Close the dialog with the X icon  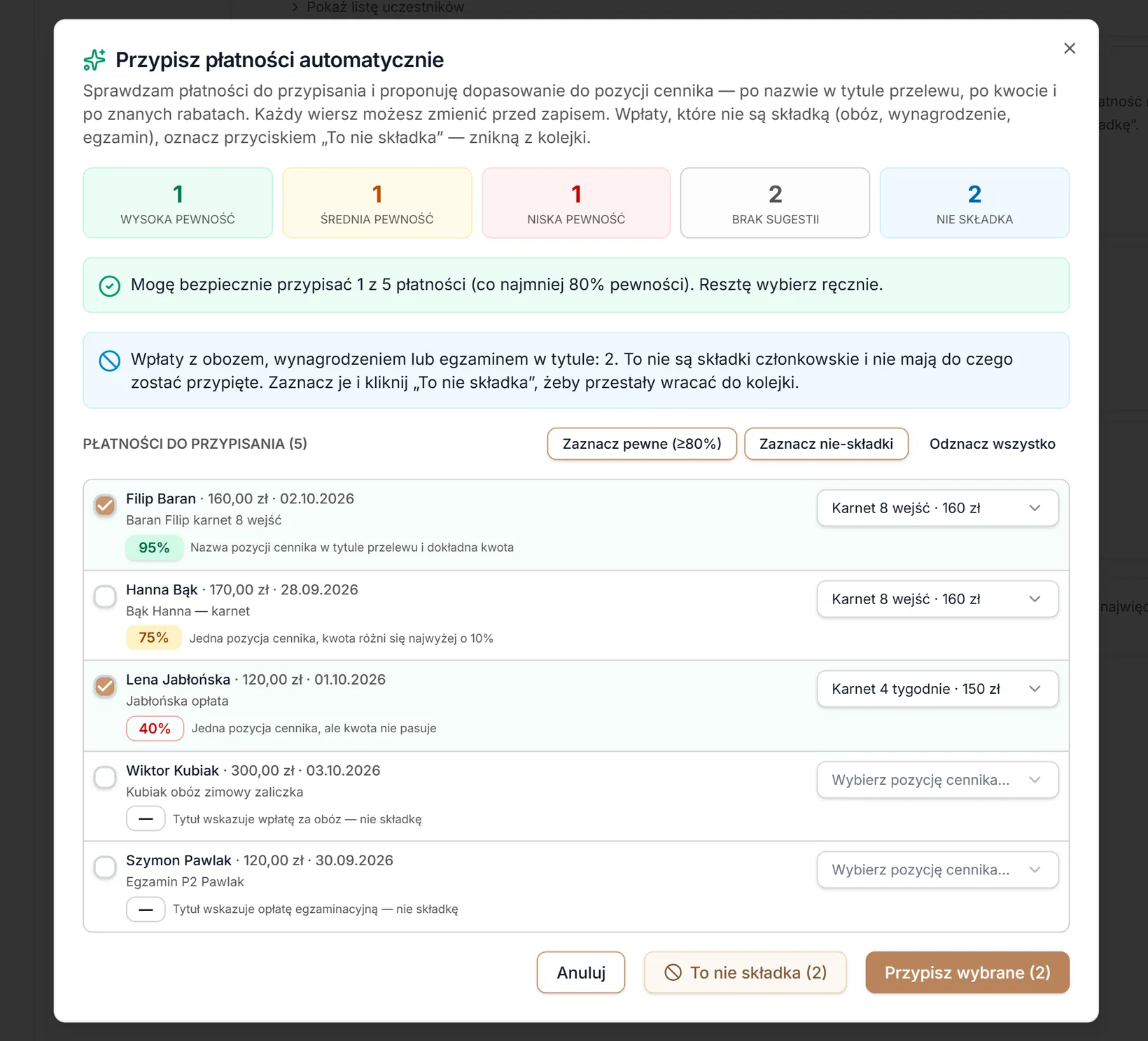1070,48
